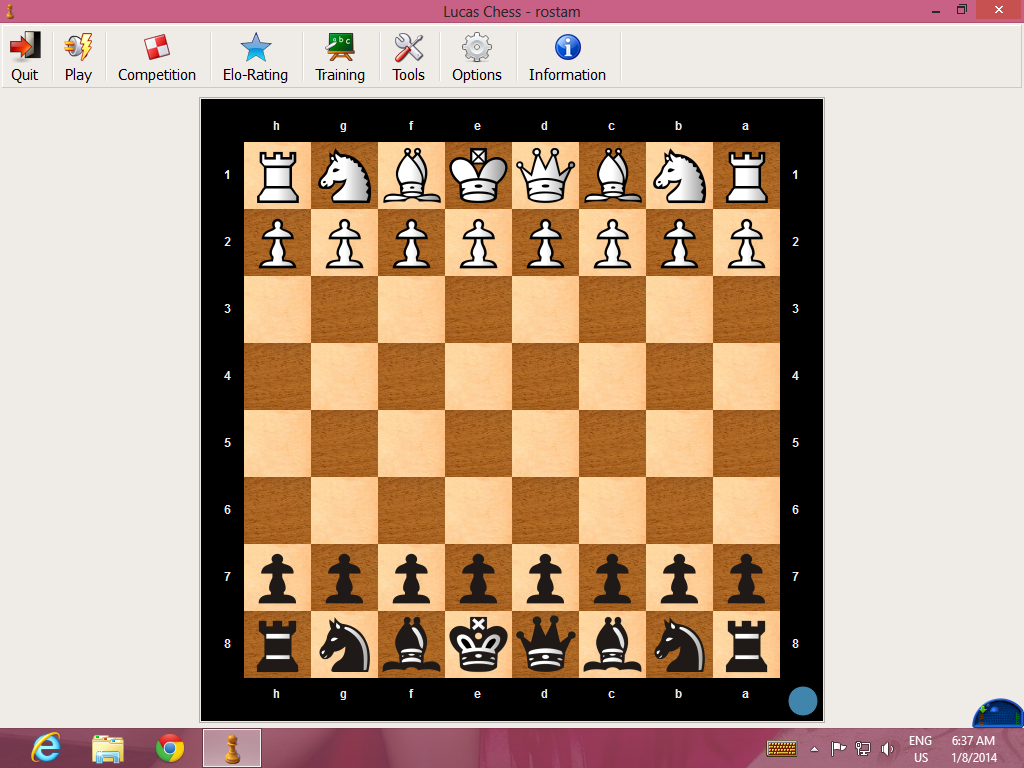Select the black queen on d8

click(545, 645)
